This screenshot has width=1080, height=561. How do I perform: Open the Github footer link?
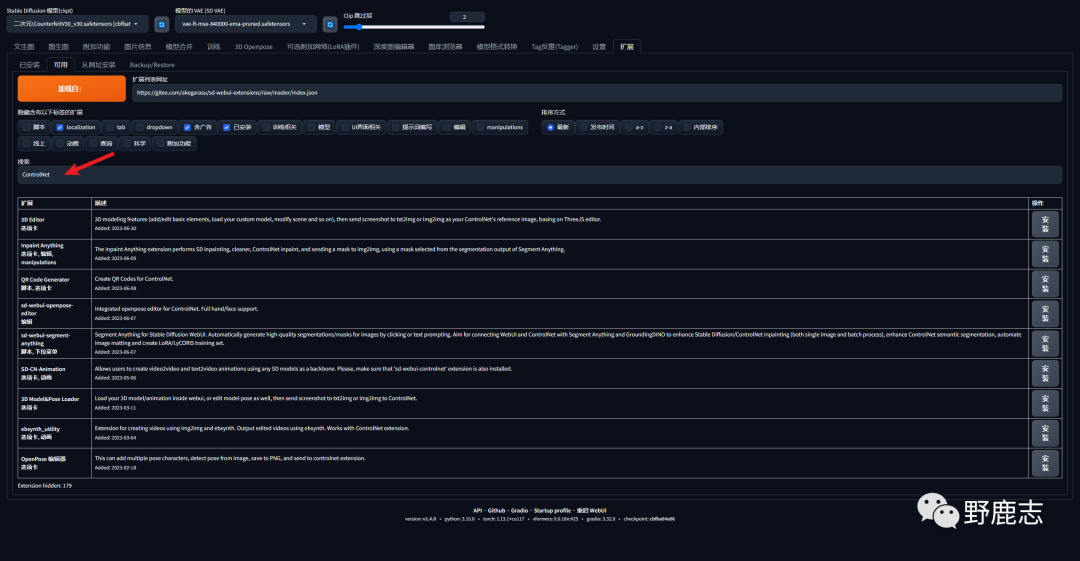tap(496, 511)
